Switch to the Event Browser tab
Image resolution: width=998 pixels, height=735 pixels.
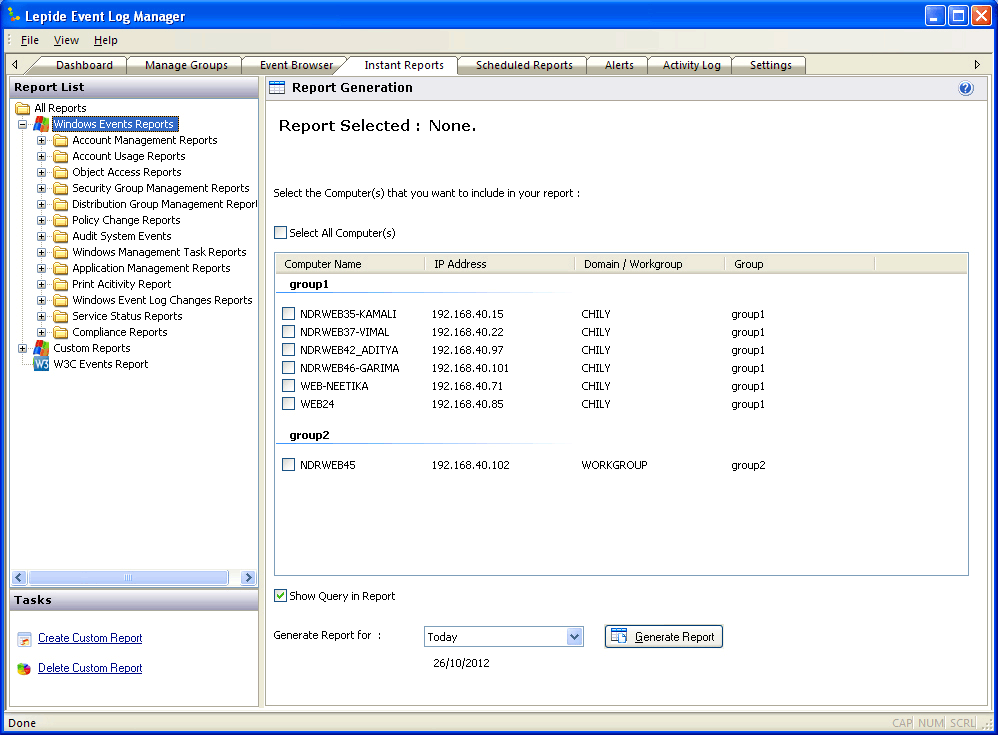(296, 65)
